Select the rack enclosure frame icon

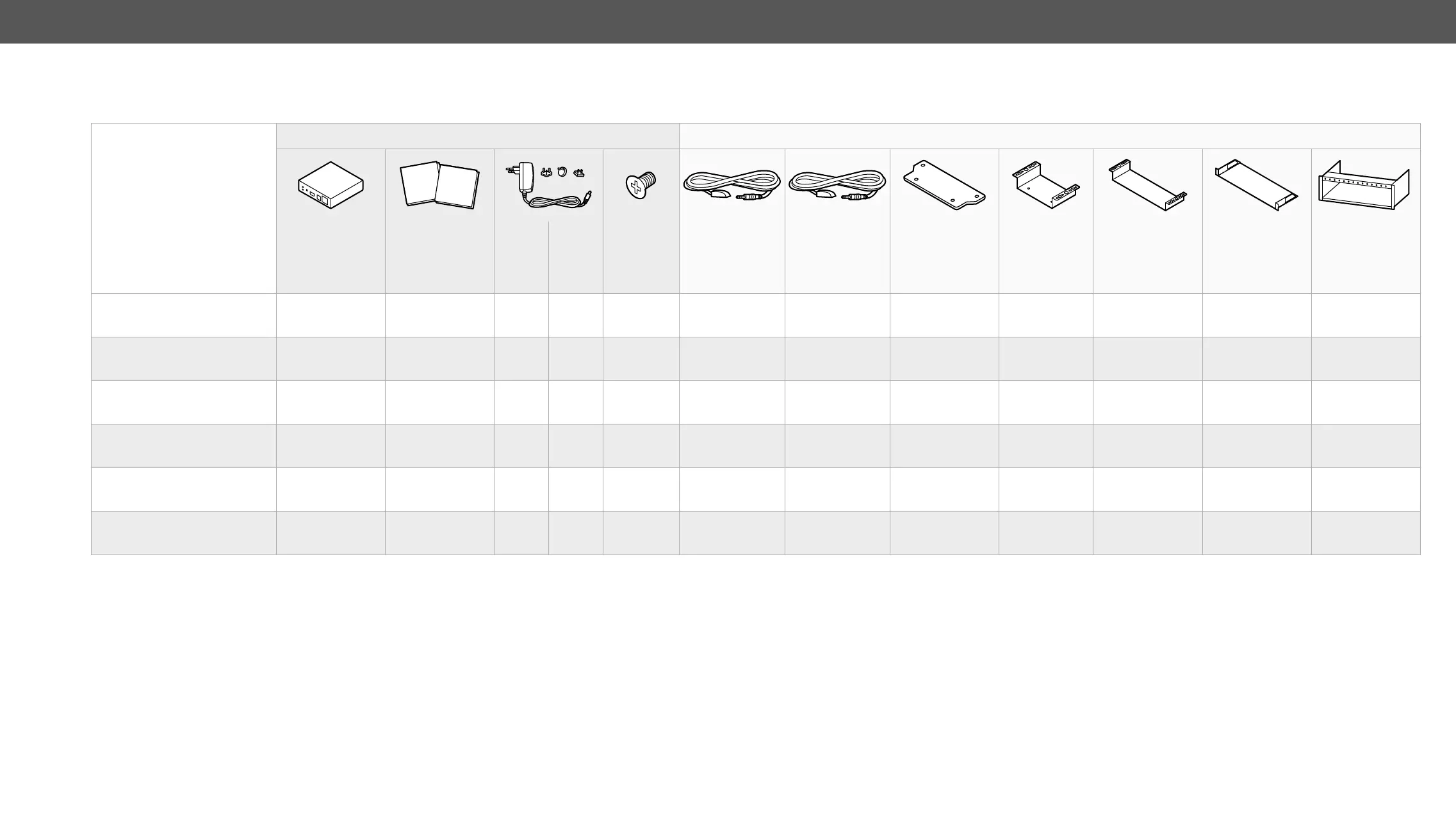pyautogui.click(x=1366, y=186)
